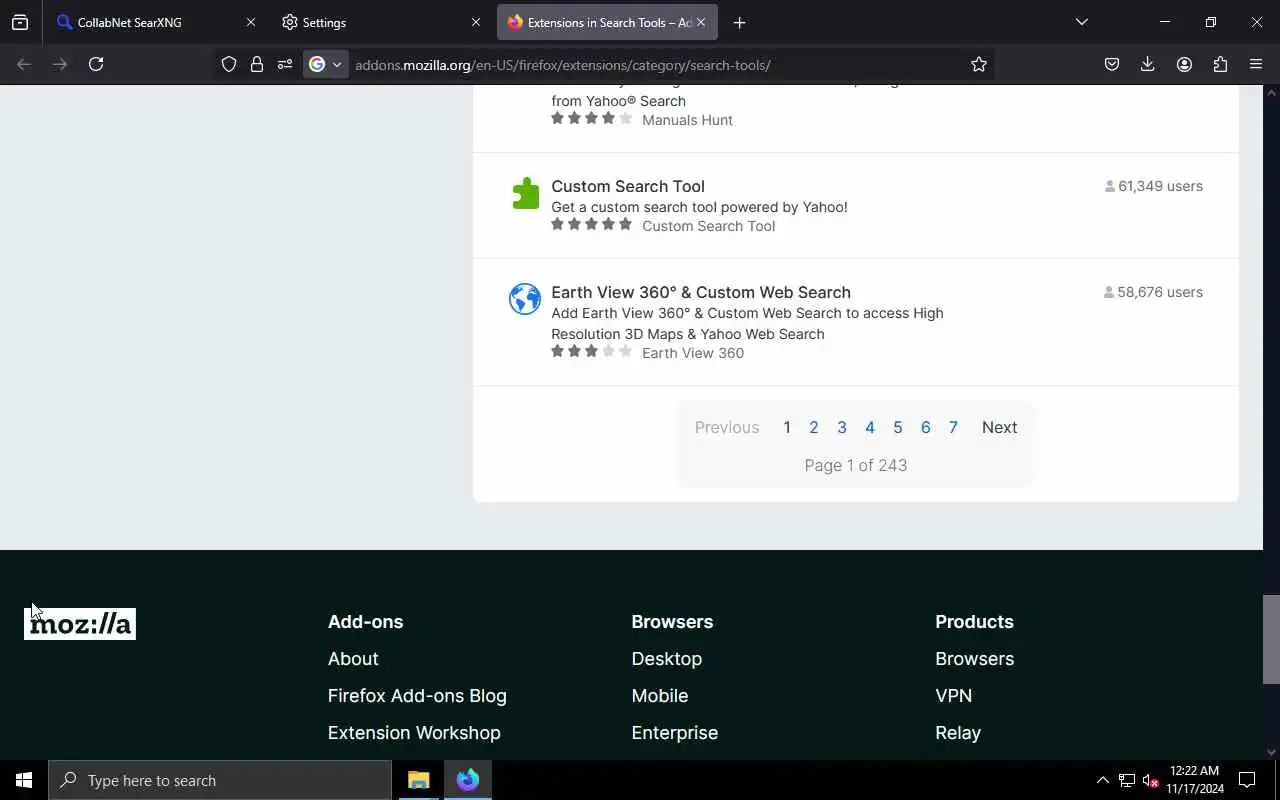
Task: Go to page 7 of results
Action: [953, 427]
